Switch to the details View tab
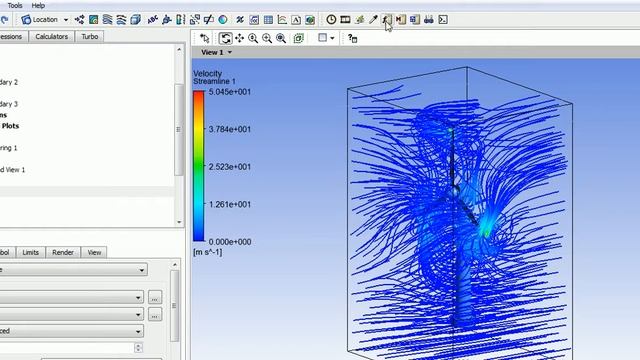This screenshot has height=360, width=640. click(94, 252)
